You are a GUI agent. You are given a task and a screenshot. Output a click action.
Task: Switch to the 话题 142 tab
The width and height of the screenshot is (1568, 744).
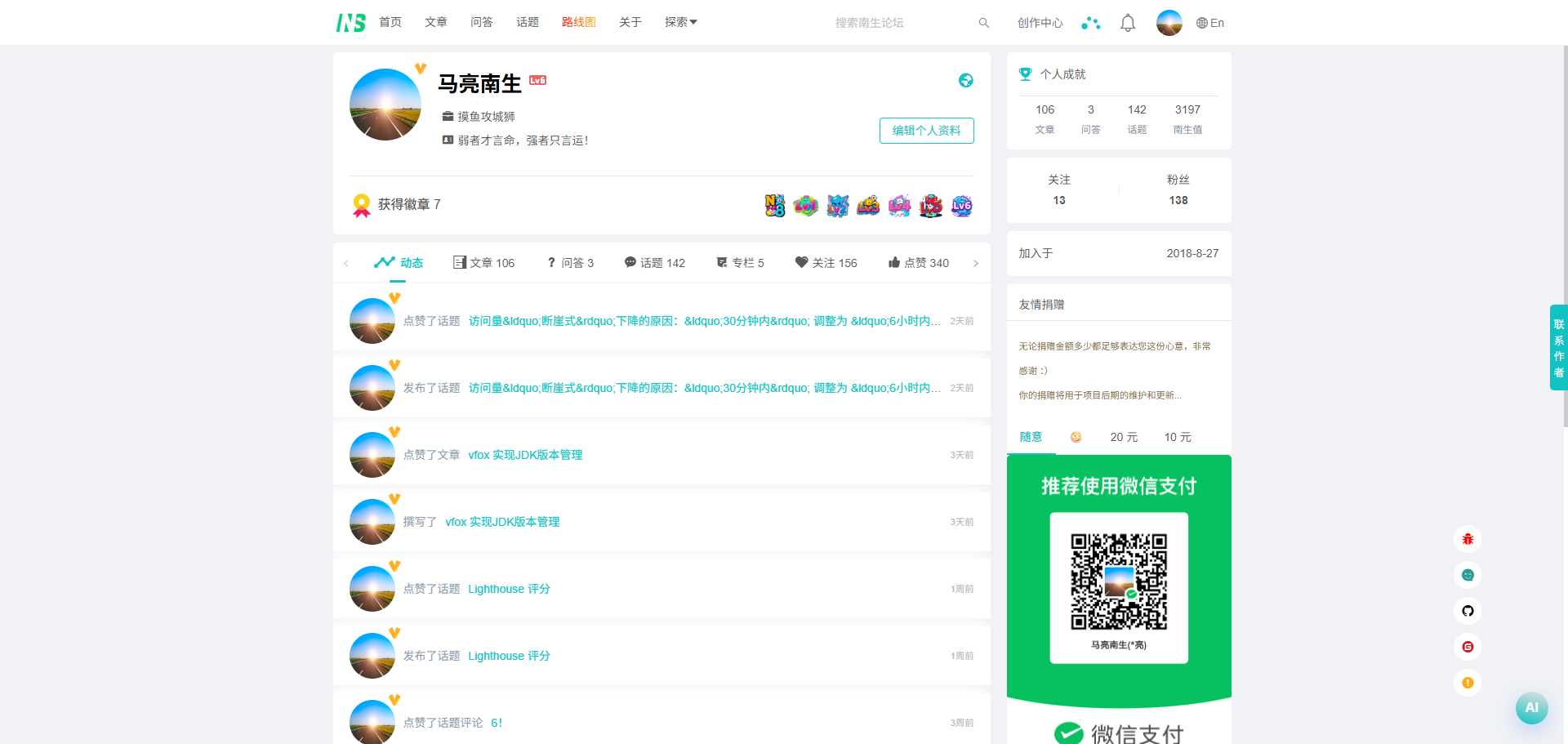coord(655,263)
